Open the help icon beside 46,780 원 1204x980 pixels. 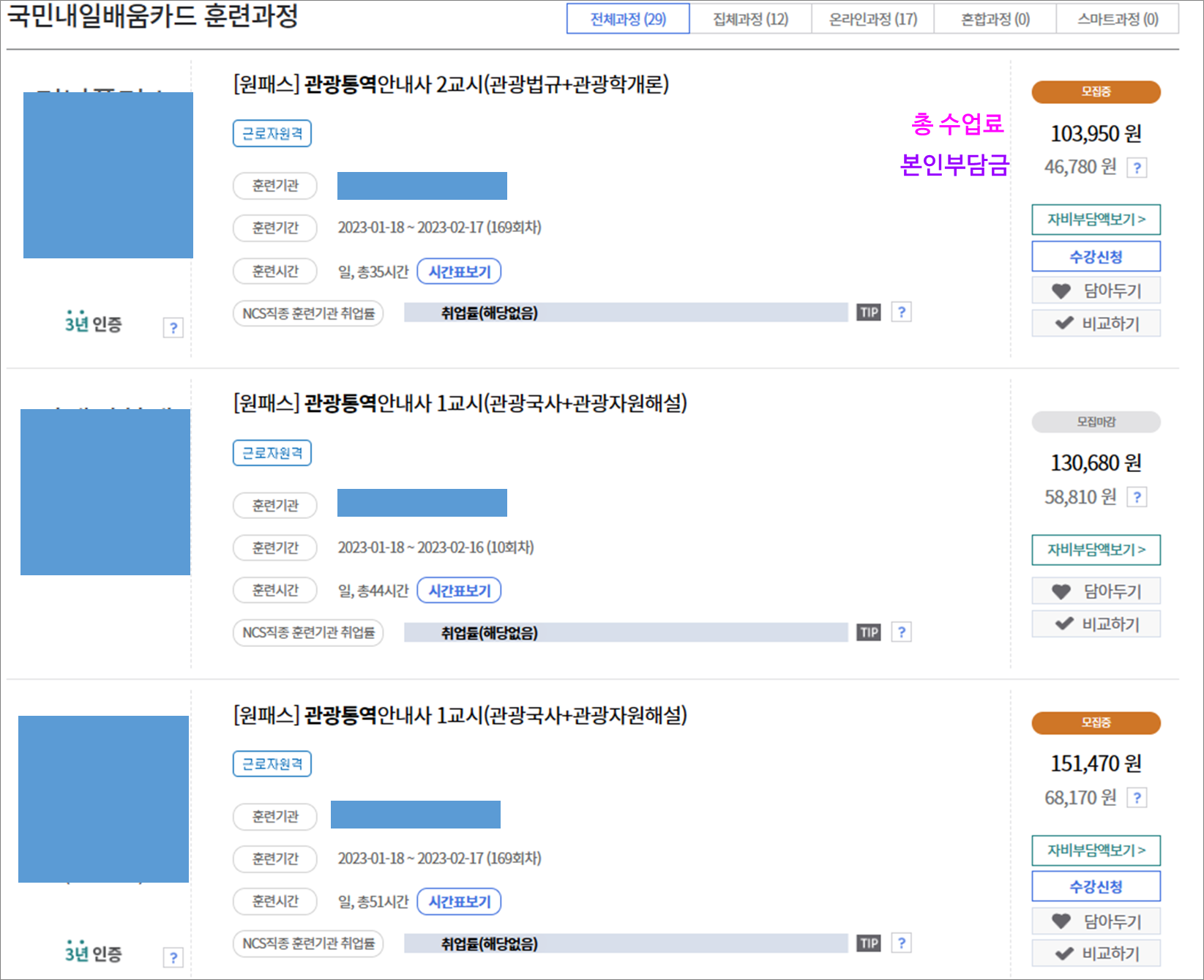click(x=1137, y=167)
